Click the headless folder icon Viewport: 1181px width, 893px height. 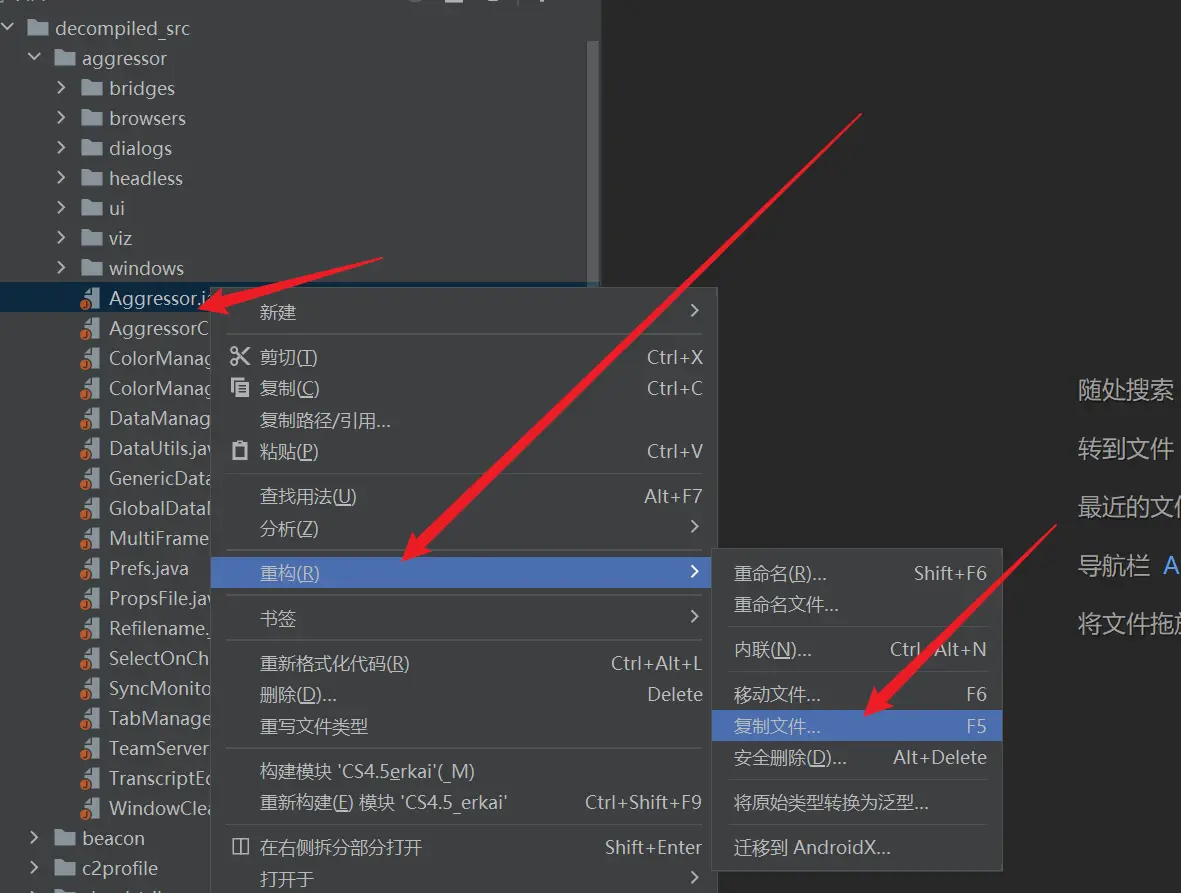[92, 178]
